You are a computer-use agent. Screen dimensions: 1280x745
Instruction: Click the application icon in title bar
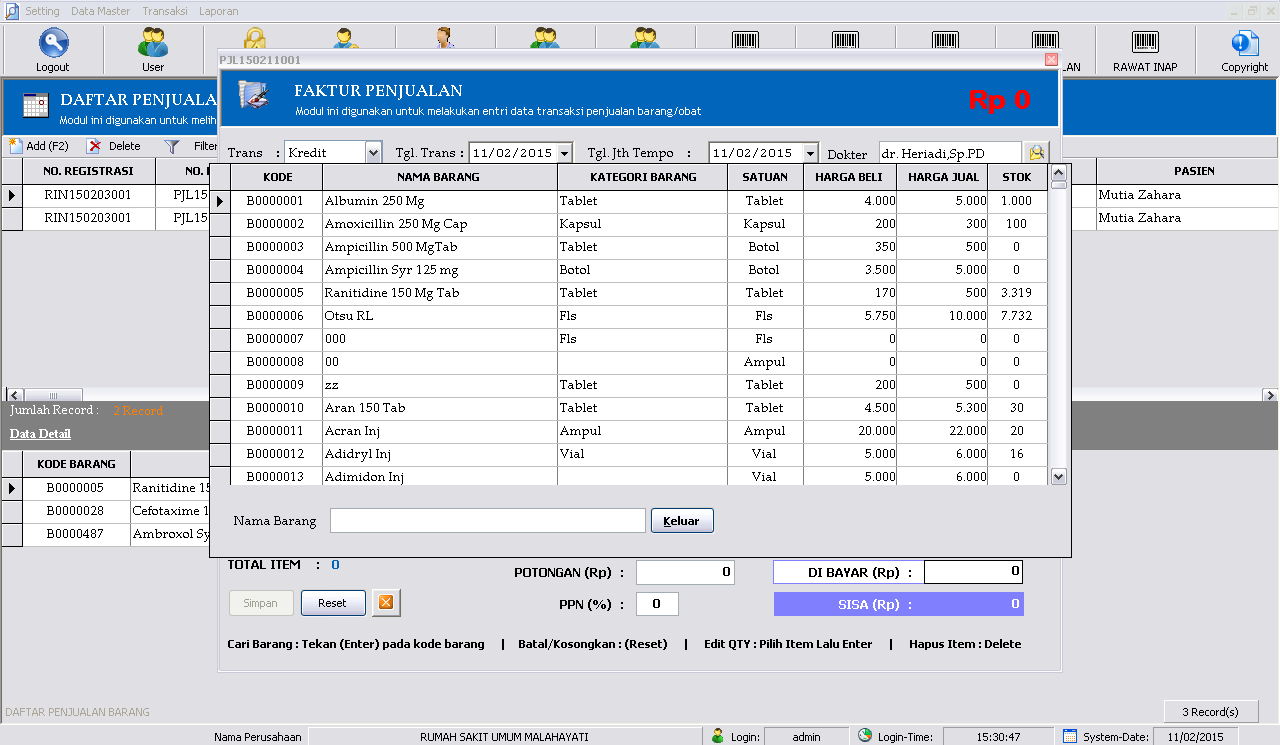(11, 11)
